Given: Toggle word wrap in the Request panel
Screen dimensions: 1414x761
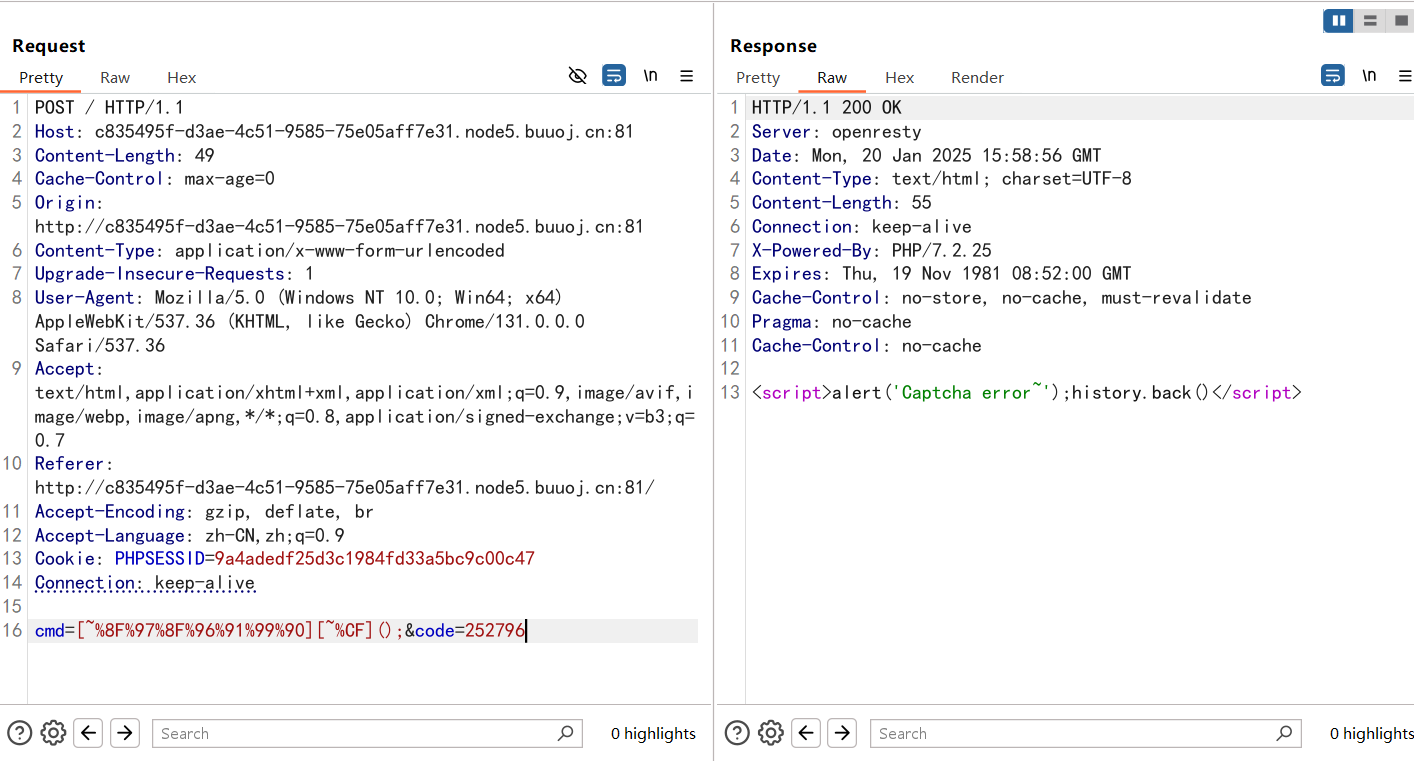Looking at the screenshot, I should (614, 76).
